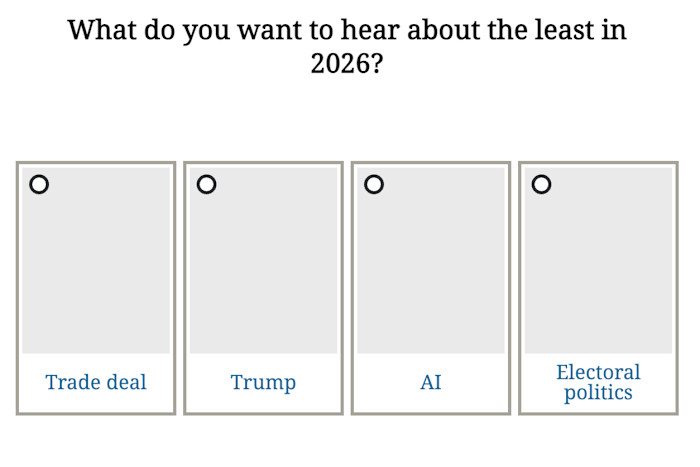
Task: Click the "Trade deal" text label
Action: [96, 382]
